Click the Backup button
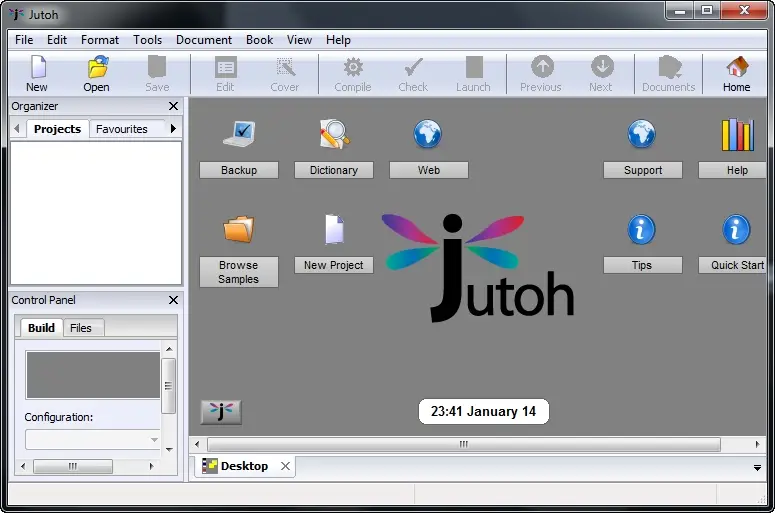775x513 pixels. click(x=239, y=170)
